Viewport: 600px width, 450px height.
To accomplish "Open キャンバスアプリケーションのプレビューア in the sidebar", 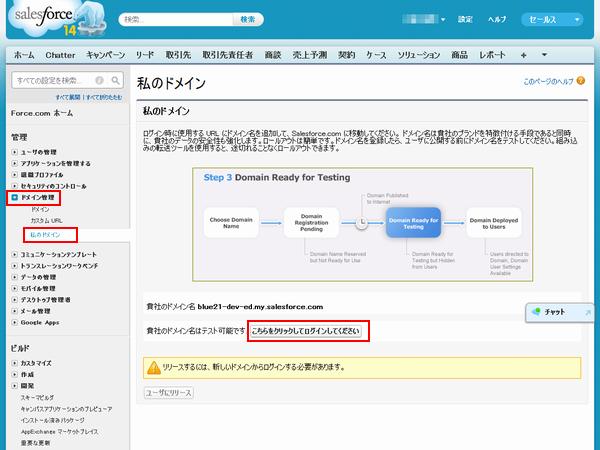I will pos(67,409).
